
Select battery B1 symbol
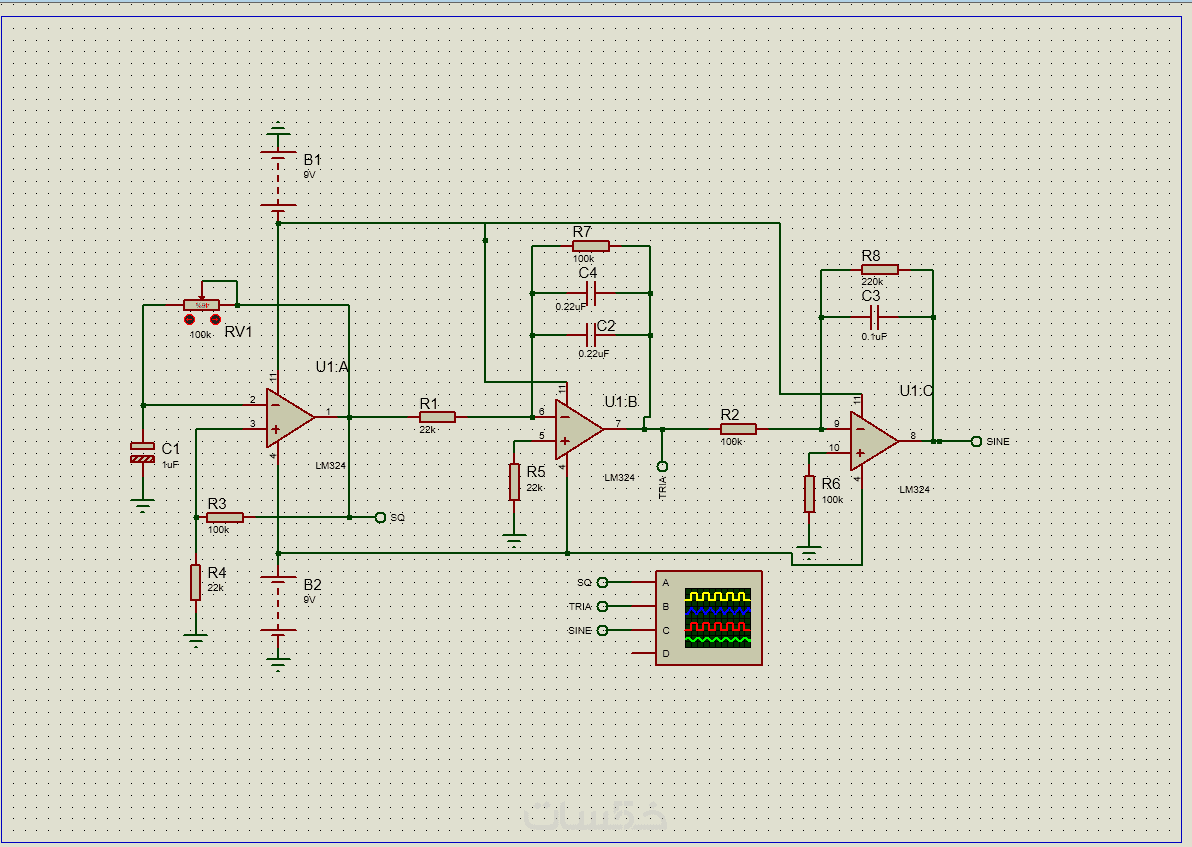(x=278, y=179)
